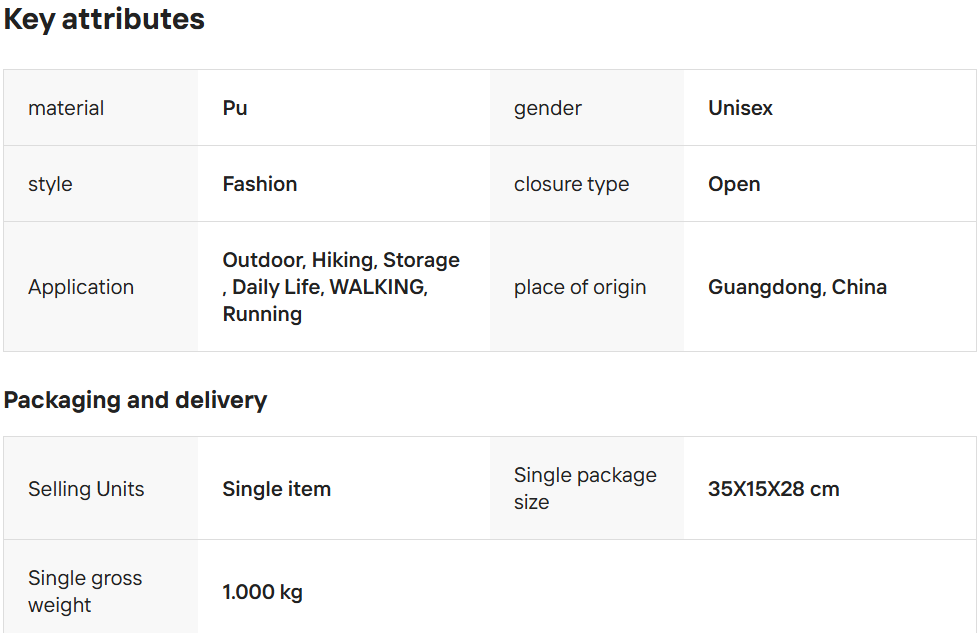
Task: Select the Fashion style value
Action: coord(260,184)
